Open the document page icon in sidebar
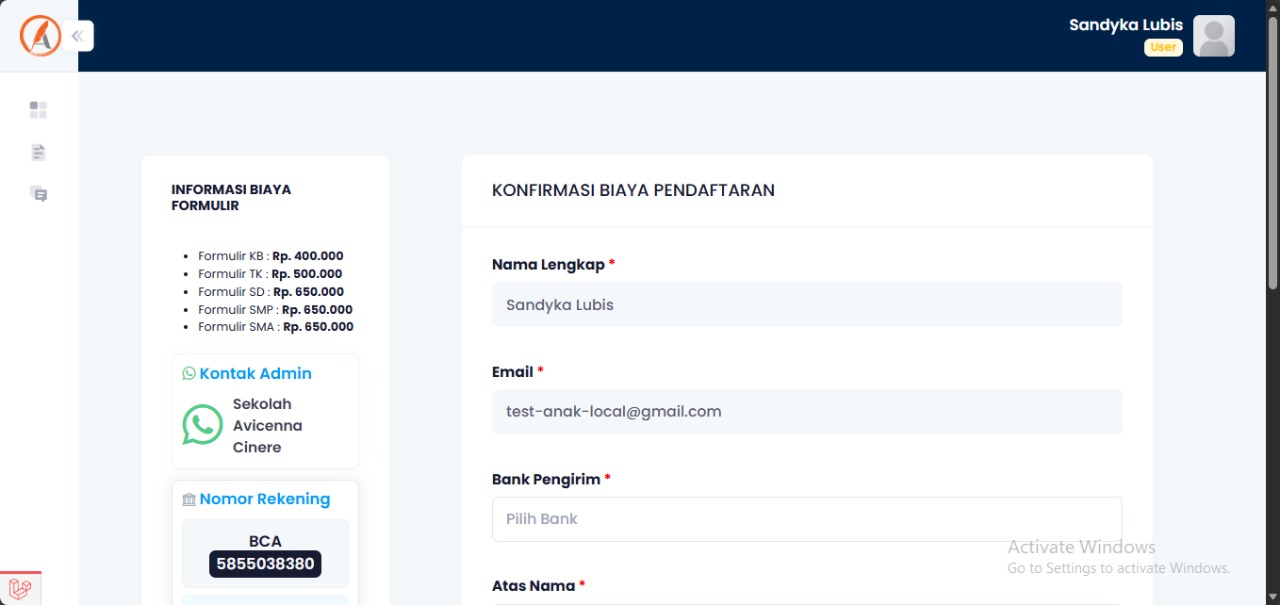 [38, 152]
